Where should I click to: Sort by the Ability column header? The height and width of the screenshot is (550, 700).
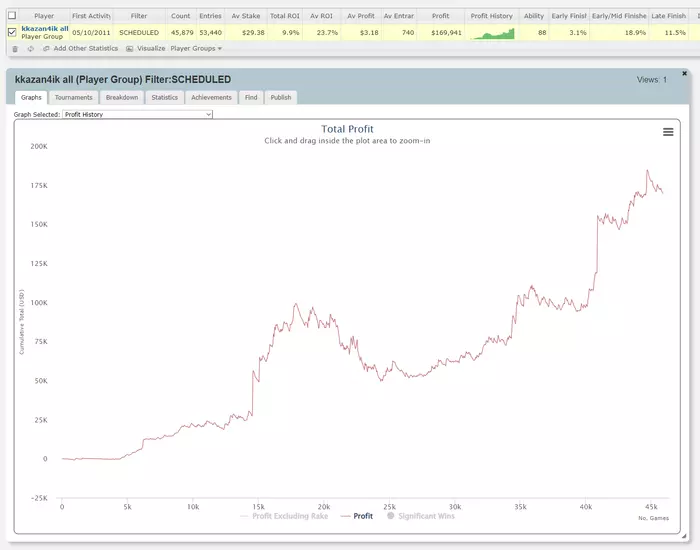click(x=533, y=16)
